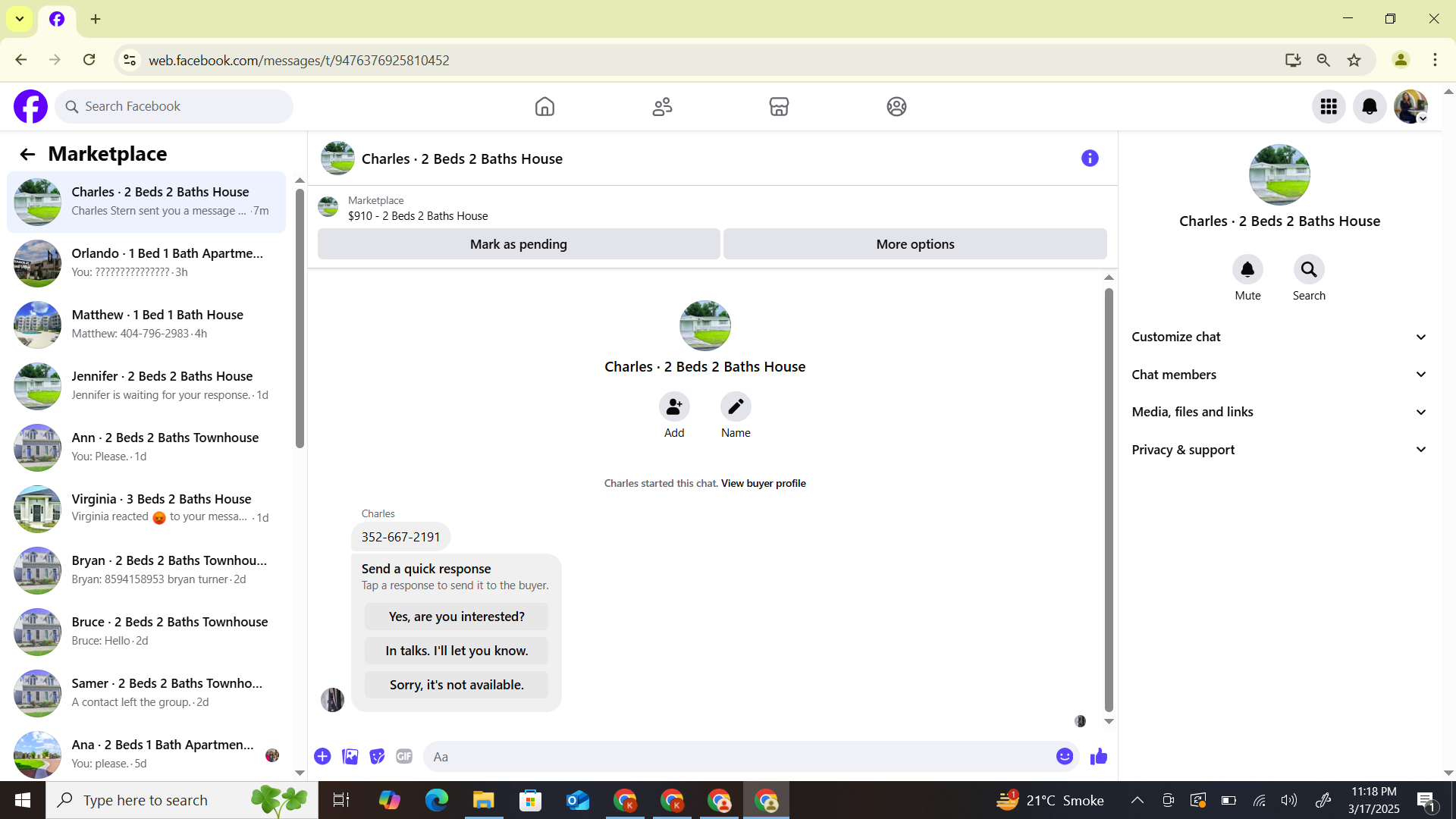Viewport: 1456px width, 819px height.
Task: Open the emoji picker
Action: pyautogui.click(x=1065, y=756)
